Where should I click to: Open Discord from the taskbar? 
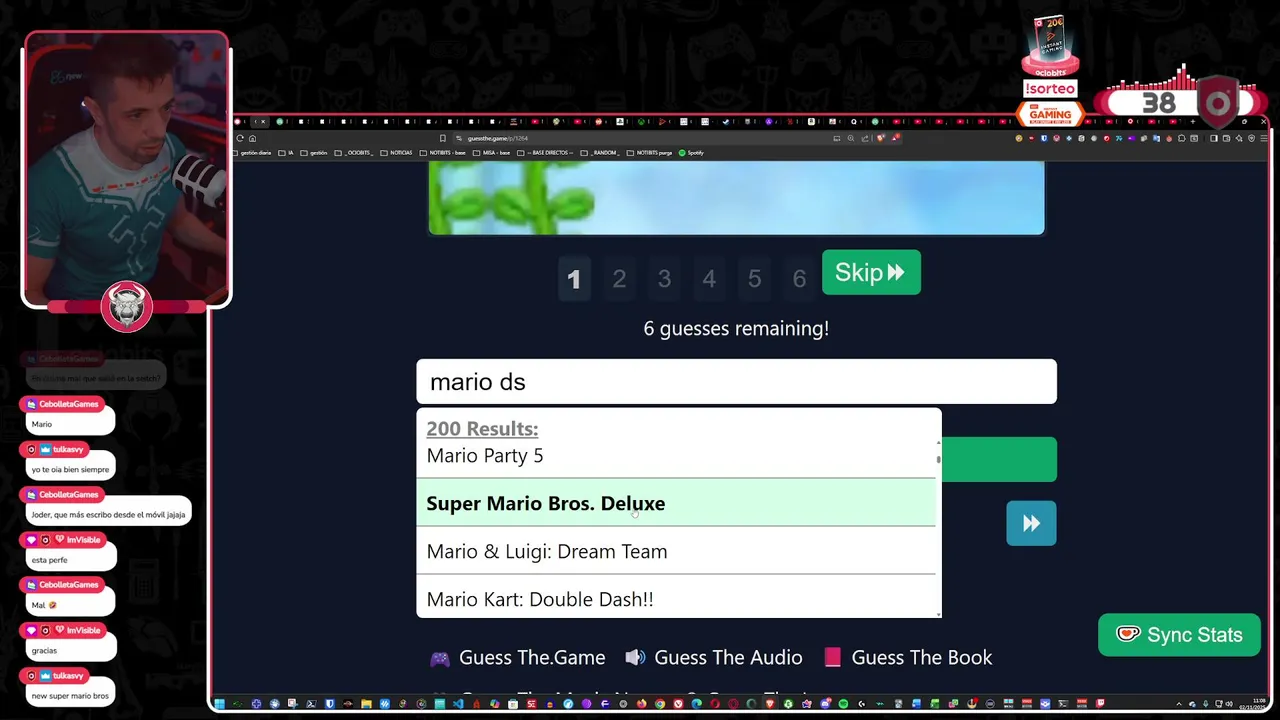(x=826, y=703)
